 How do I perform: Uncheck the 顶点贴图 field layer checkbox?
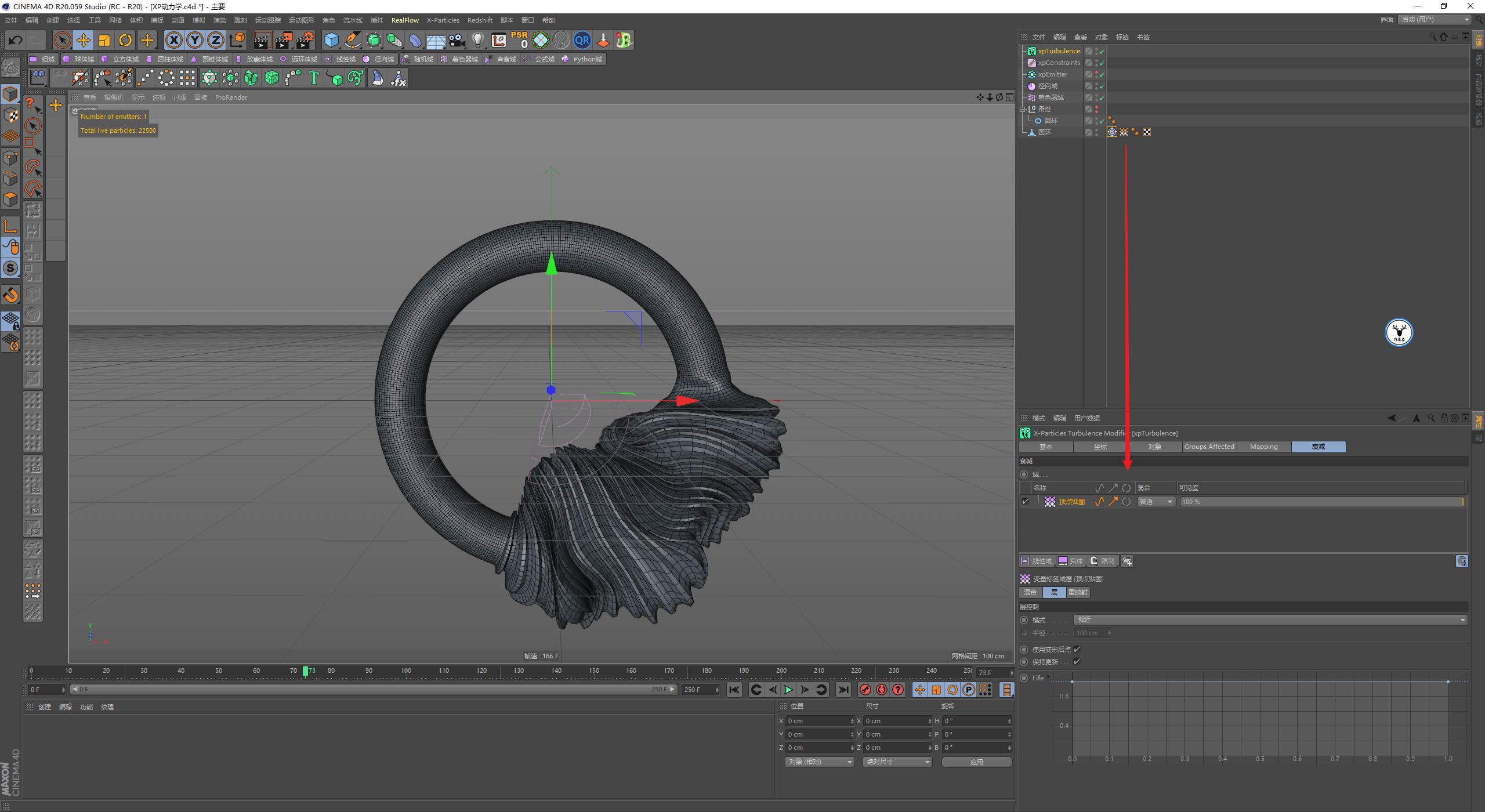click(x=1025, y=502)
